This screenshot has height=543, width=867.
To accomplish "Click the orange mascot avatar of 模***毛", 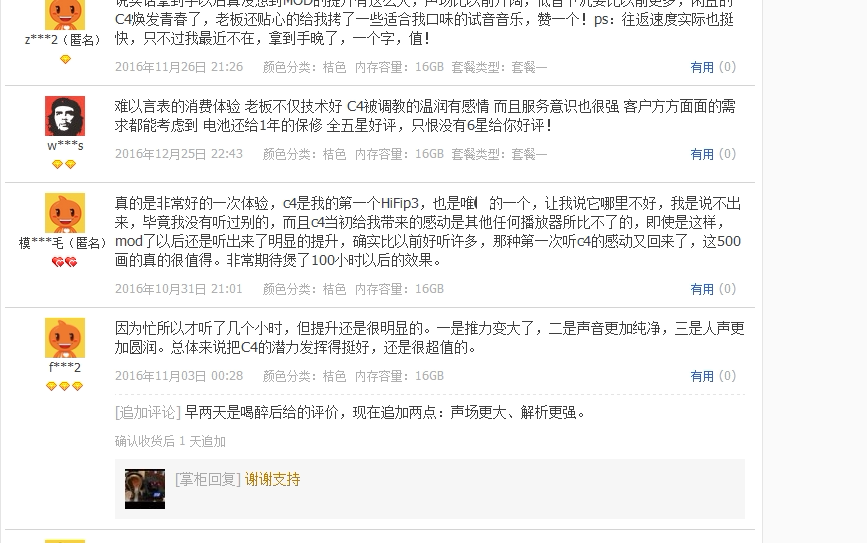I will point(65,213).
